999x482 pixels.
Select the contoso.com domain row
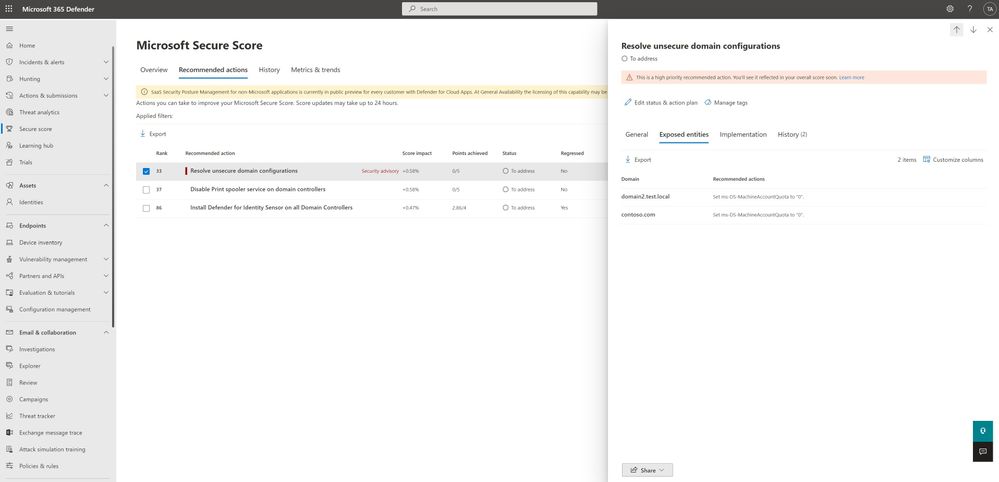coord(803,215)
